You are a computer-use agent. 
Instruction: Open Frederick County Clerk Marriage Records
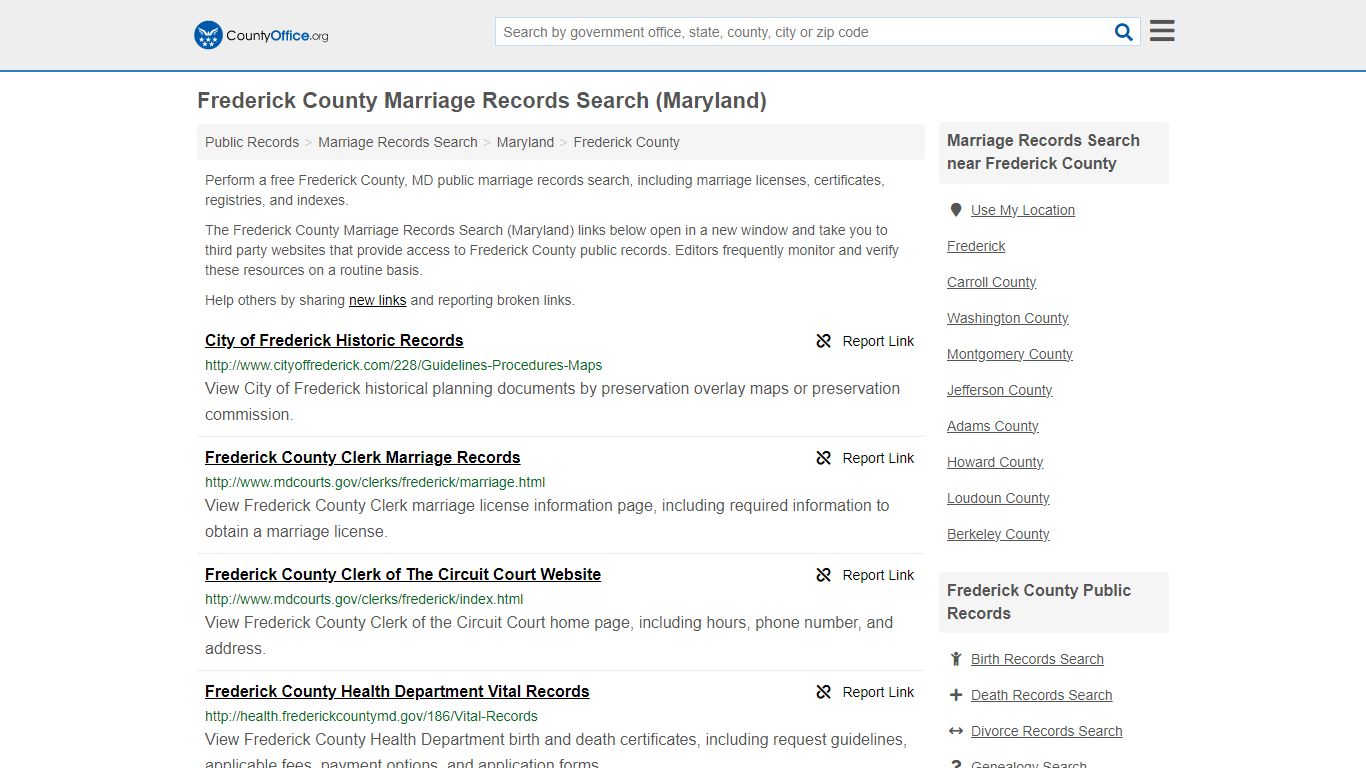pos(363,457)
